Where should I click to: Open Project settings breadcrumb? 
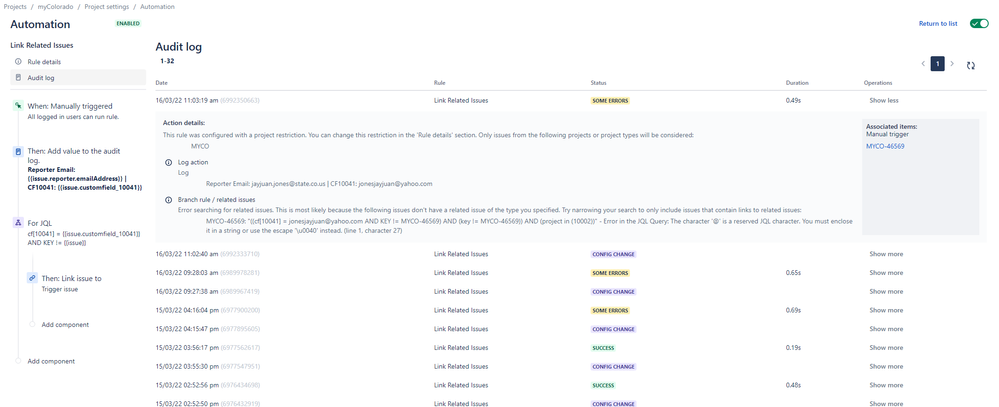coord(106,6)
